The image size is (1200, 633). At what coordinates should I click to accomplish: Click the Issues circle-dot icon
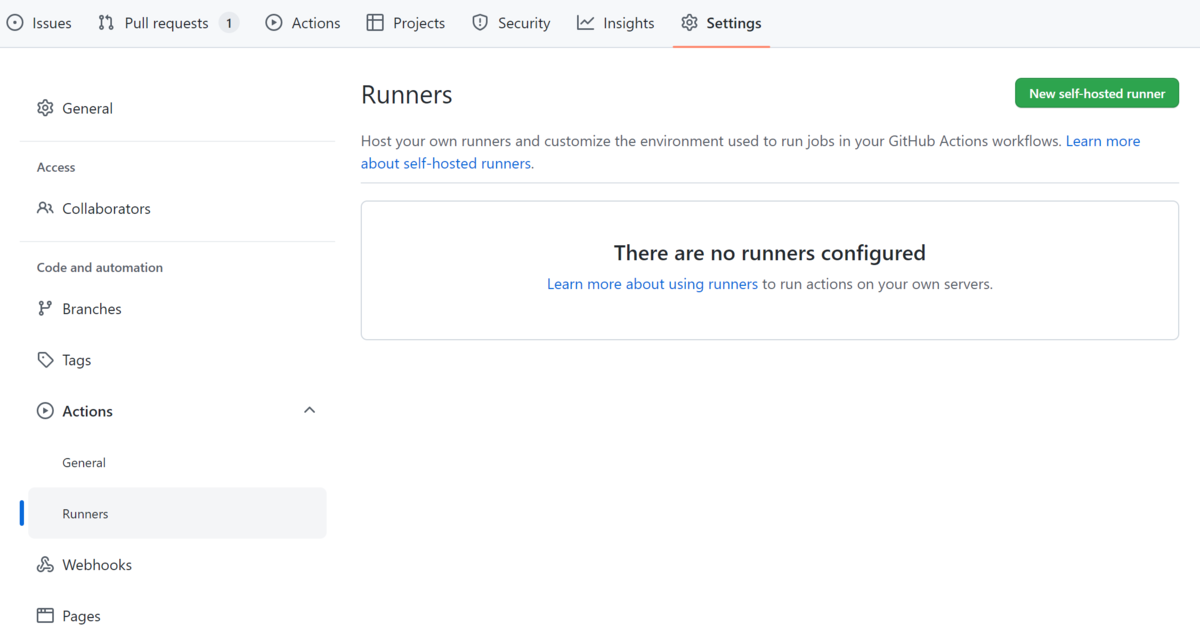coord(15,23)
